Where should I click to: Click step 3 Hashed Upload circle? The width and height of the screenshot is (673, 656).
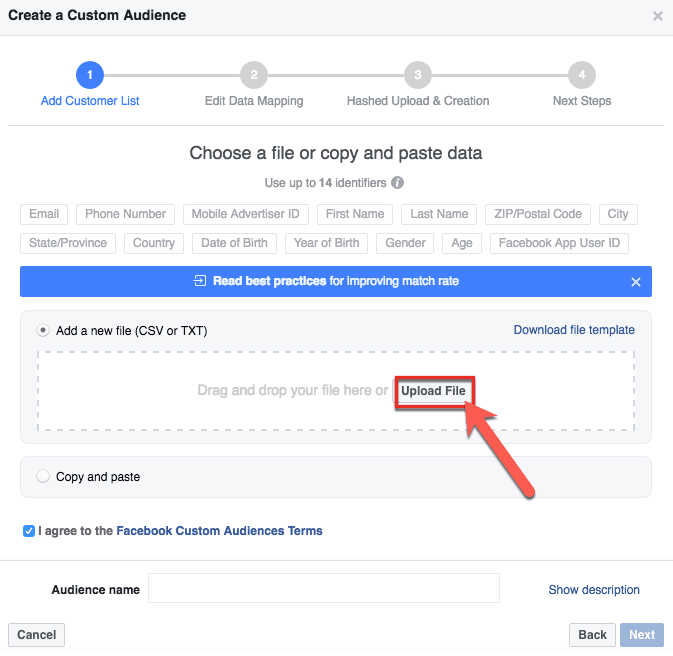click(418, 75)
